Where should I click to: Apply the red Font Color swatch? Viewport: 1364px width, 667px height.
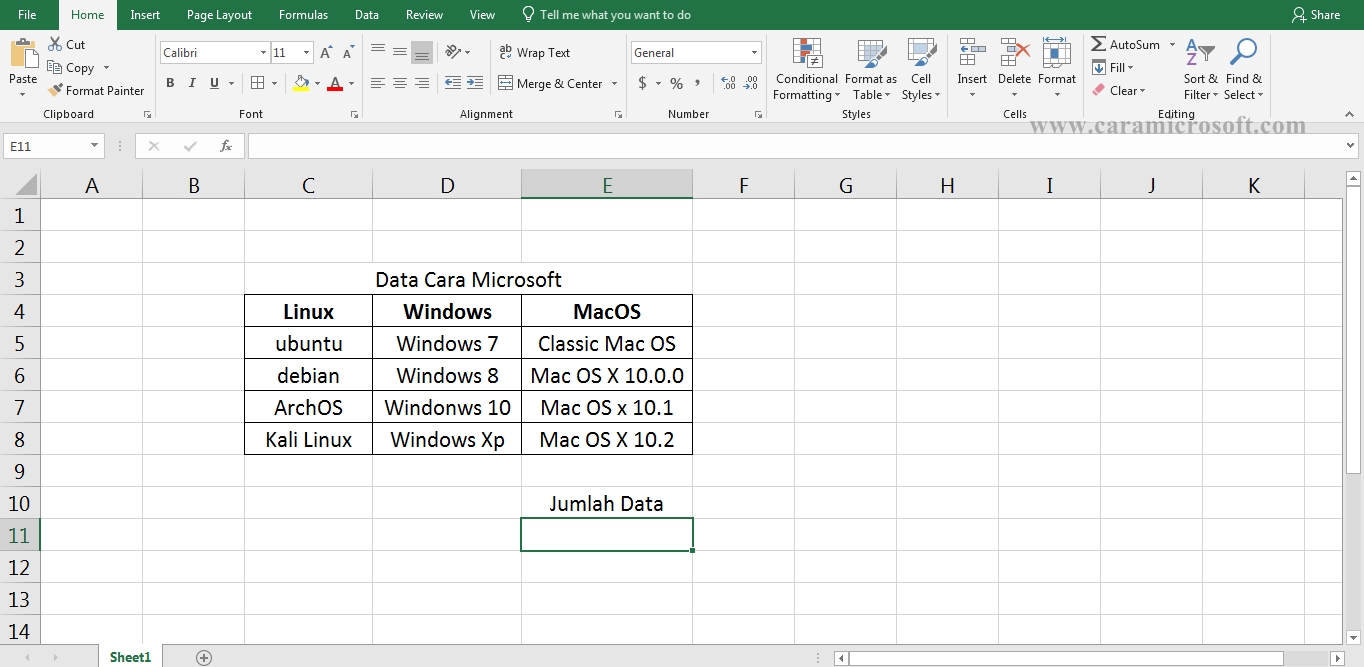coord(336,83)
